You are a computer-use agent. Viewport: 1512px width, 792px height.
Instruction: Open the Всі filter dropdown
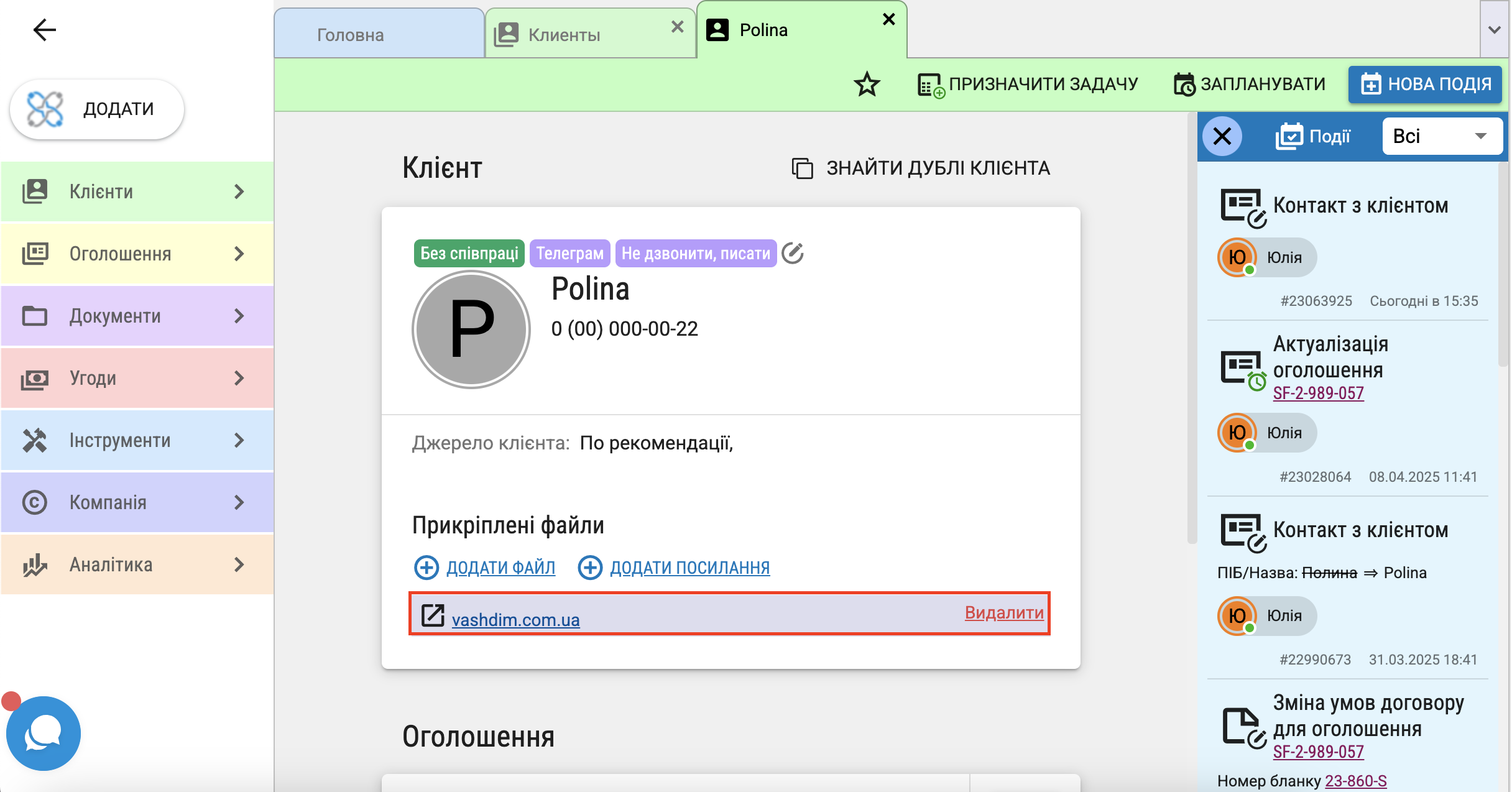click(1442, 136)
